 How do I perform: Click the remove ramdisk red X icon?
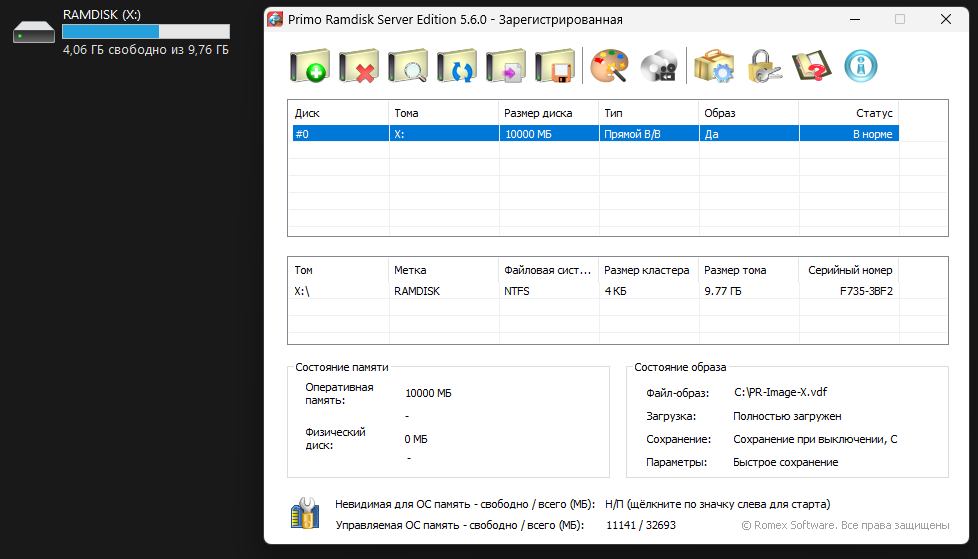click(358, 67)
